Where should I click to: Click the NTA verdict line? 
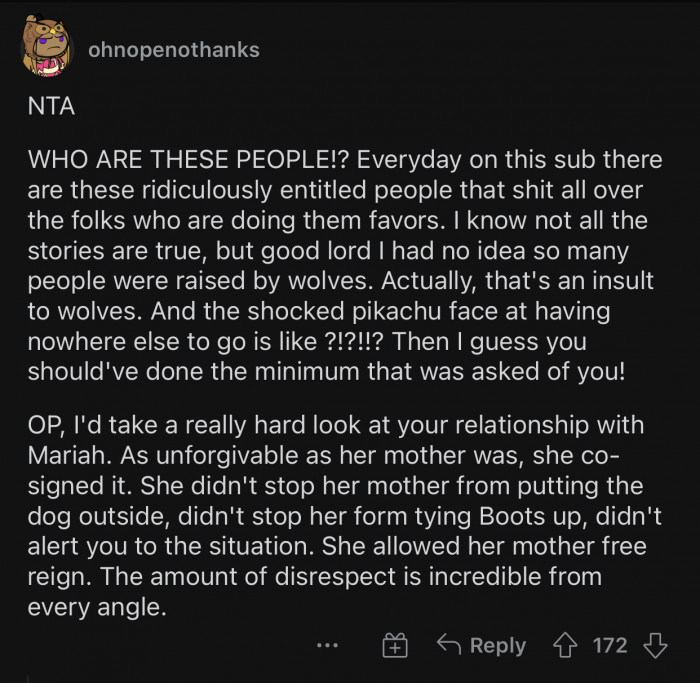coord(51,107)
